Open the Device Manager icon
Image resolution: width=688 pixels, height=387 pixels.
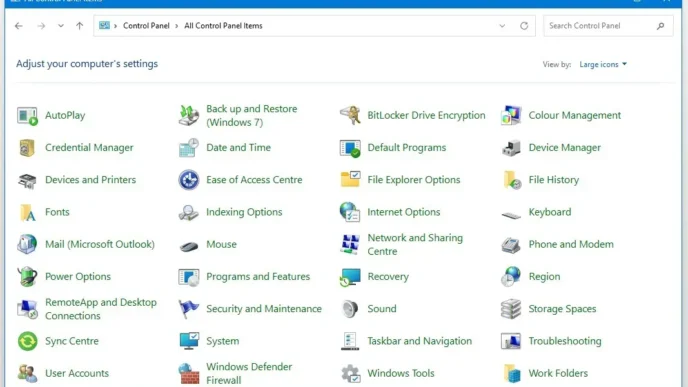pos(511,148)
